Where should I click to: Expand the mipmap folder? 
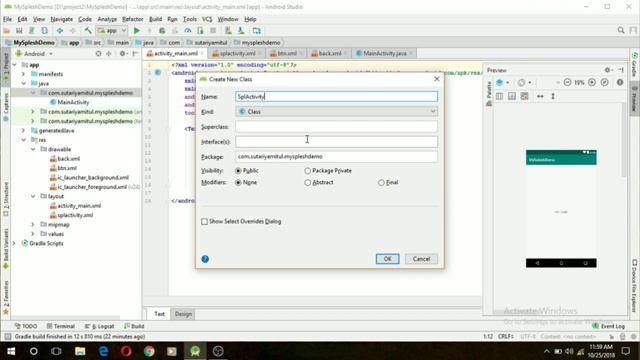tap(33, 224)
